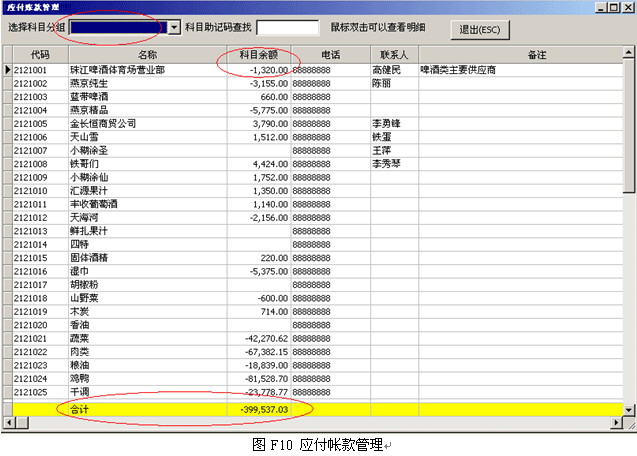
Task: Focus the 科目助记码查找 input box
Action: [x=287, y=28]
